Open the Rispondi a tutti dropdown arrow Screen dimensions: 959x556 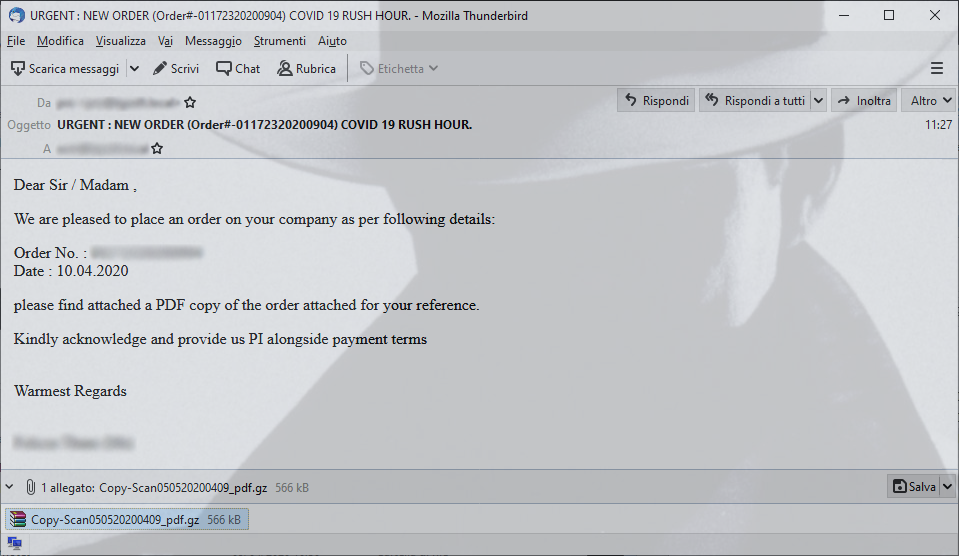click(818, 100)
